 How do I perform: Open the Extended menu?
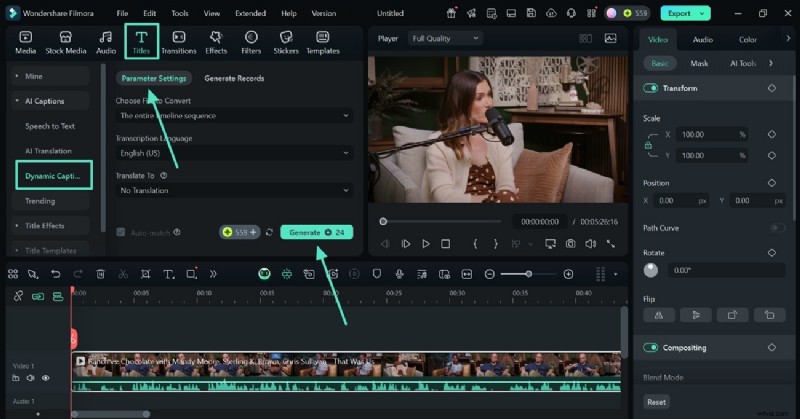click(x=249, y=14)
